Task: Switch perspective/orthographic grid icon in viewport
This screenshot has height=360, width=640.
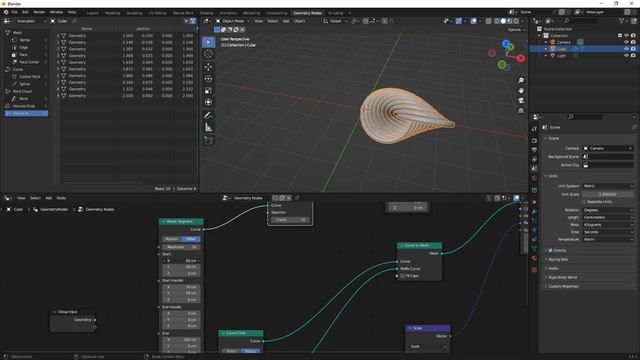Action: [521, 110]
